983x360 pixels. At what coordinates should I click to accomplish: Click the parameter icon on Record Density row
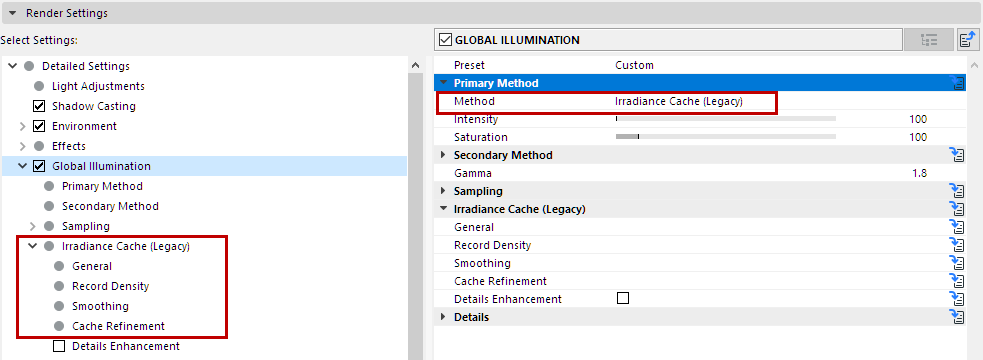coord(957,245)
